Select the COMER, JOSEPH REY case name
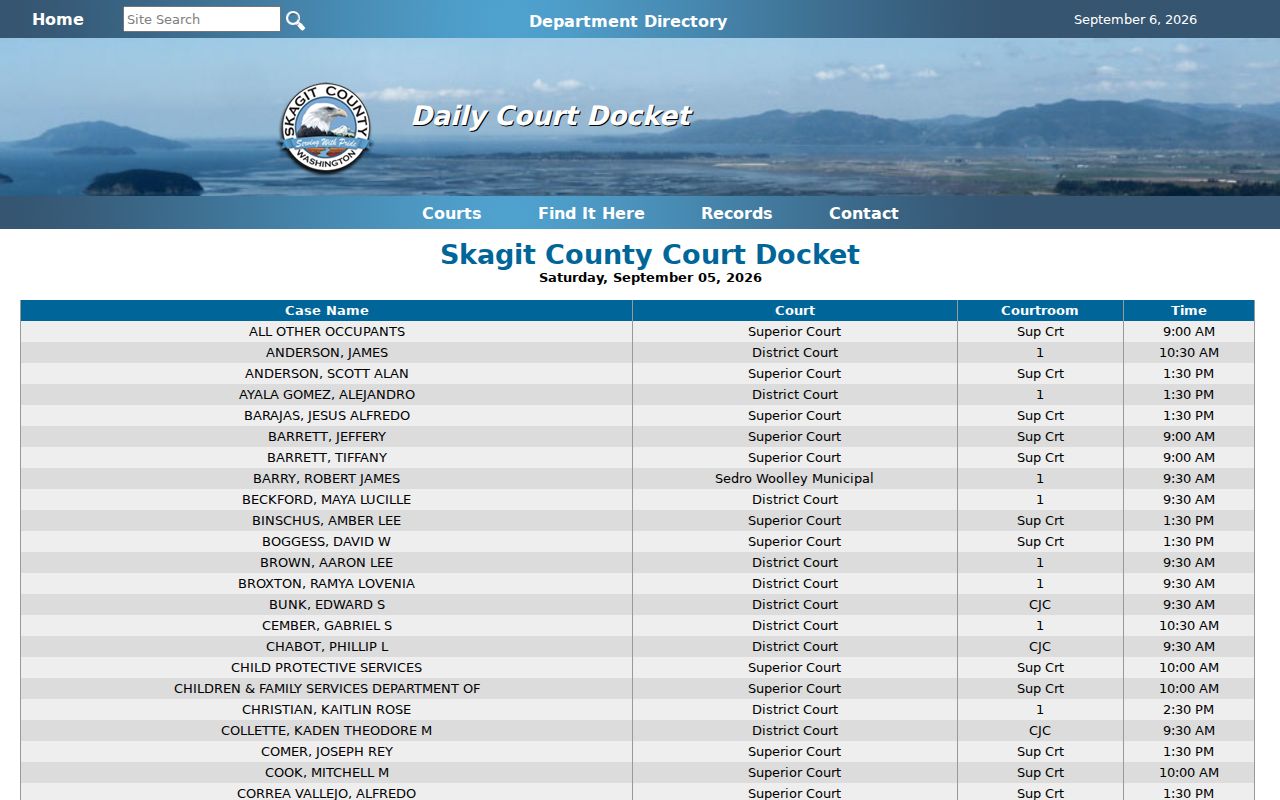 point(327,751)
